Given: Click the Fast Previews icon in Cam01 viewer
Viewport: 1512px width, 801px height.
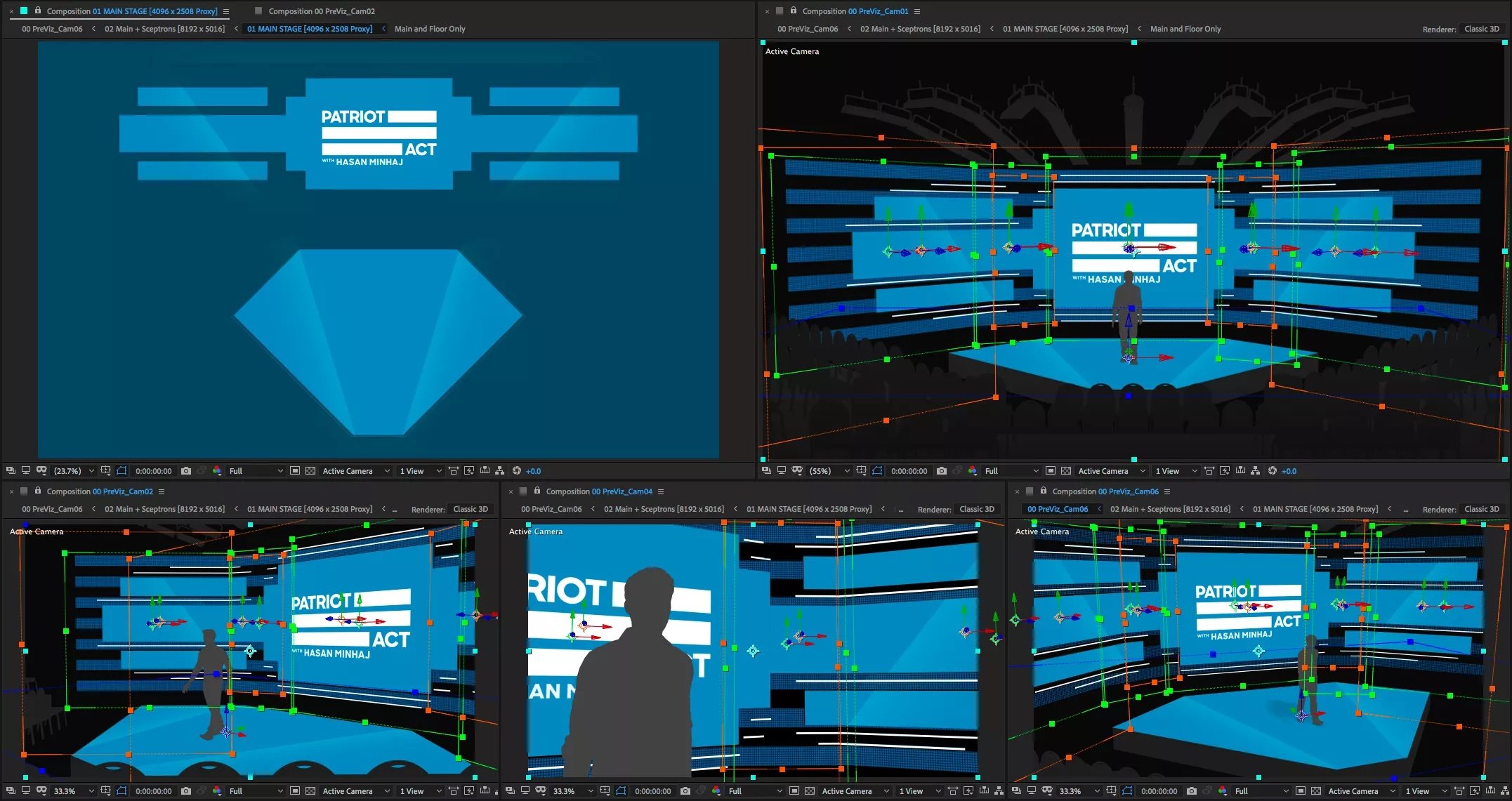Looking at the screenshot, I should tap(1225, 471).
